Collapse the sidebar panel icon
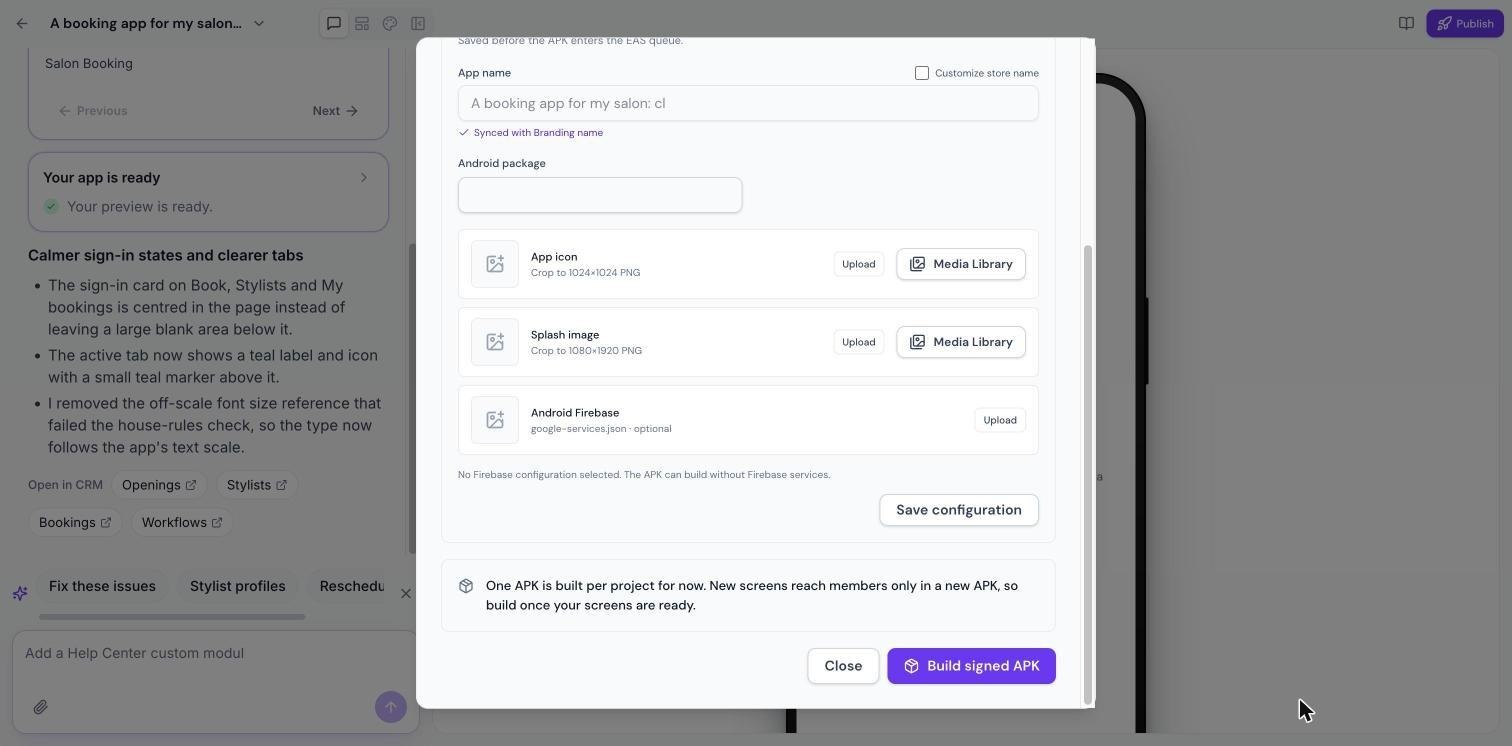 tap(418, 23)
